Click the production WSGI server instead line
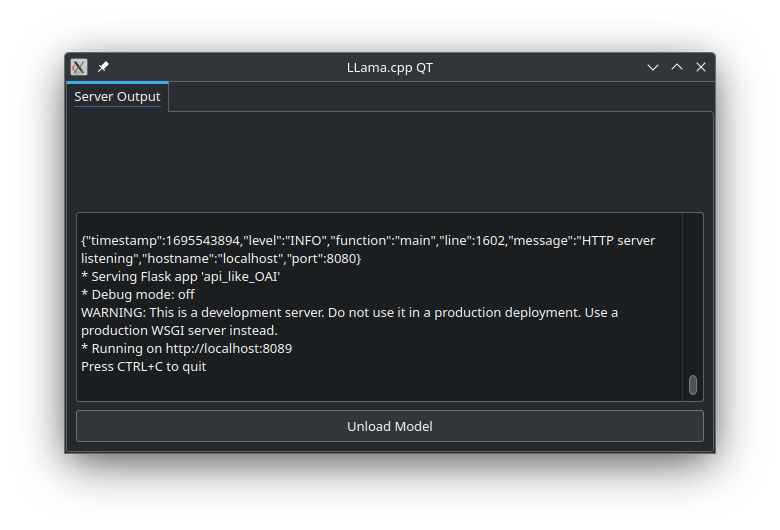This screenshot has width=780, height=530. click(x=179, y=331)
